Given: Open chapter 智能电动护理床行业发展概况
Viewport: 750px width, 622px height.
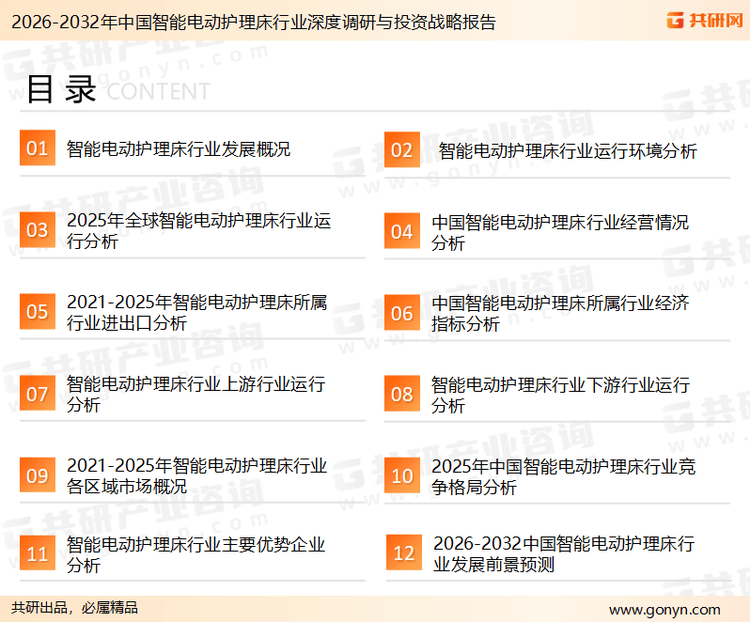Looking at the screenshot, I should point(178,150).
